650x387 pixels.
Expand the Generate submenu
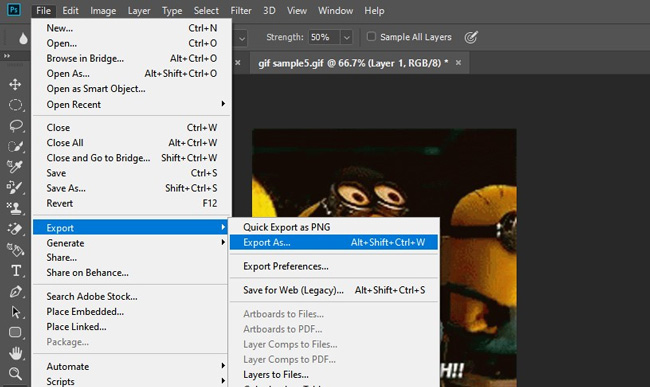tap(131, 243)
